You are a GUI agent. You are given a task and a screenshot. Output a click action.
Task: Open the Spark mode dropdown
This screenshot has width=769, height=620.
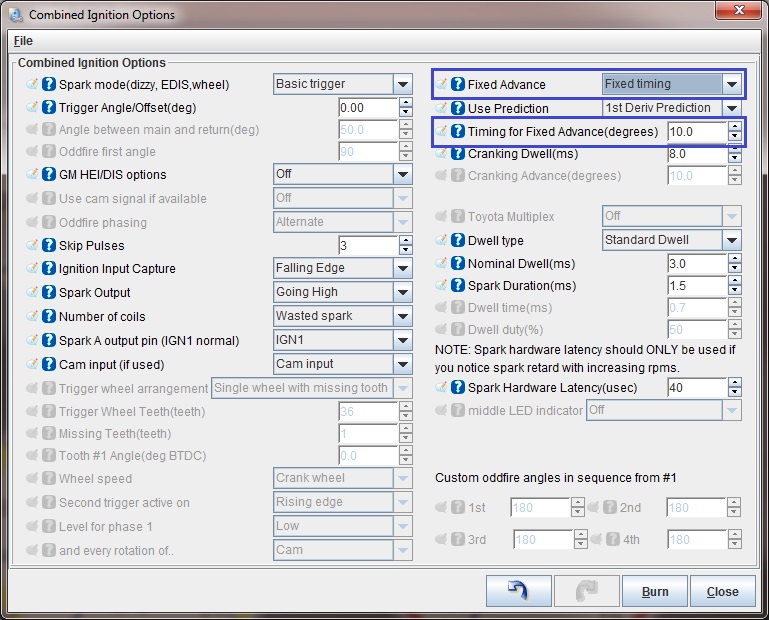click(x=402, y=85)
